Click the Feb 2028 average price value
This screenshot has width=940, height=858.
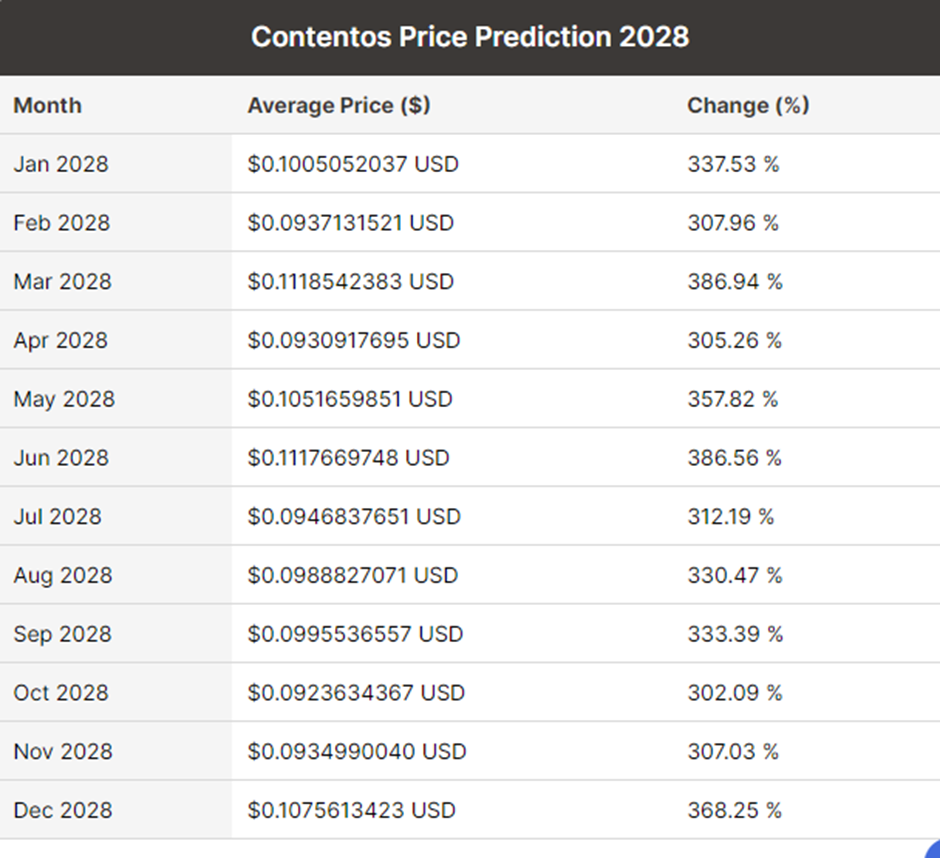[x=351, y=223]
